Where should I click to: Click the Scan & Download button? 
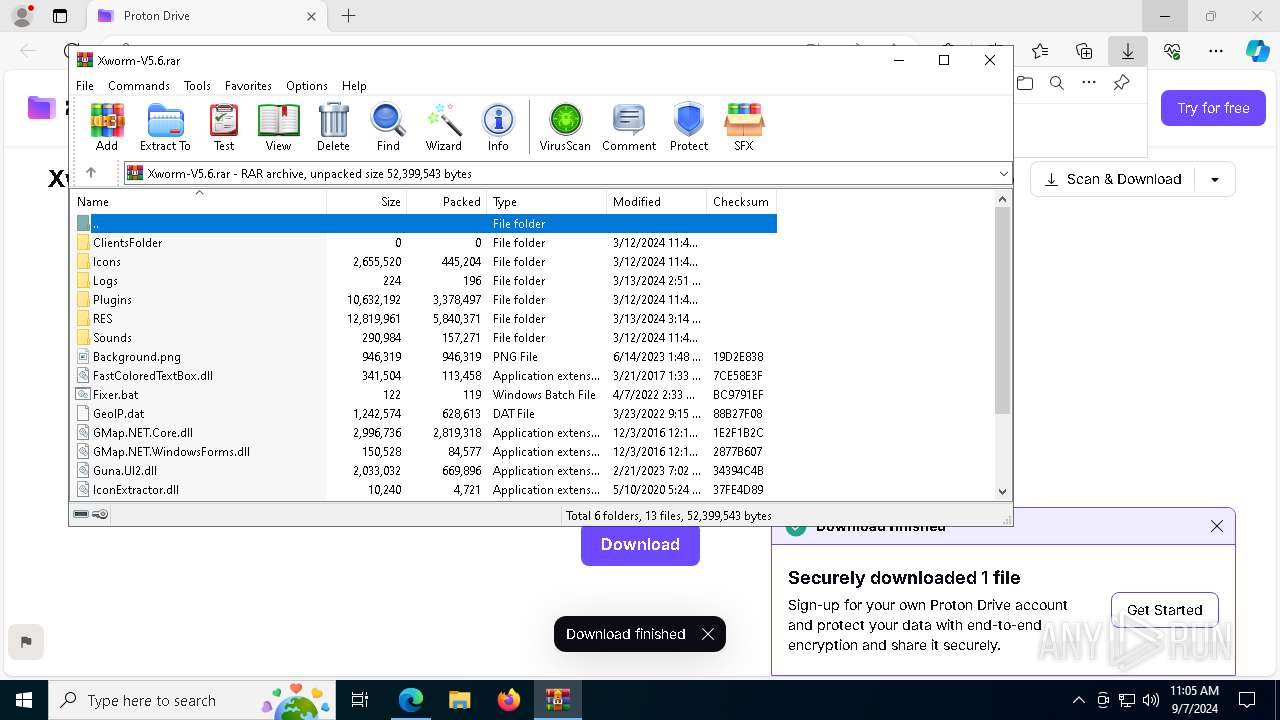pyautogui.click(x=1113, y=180)
